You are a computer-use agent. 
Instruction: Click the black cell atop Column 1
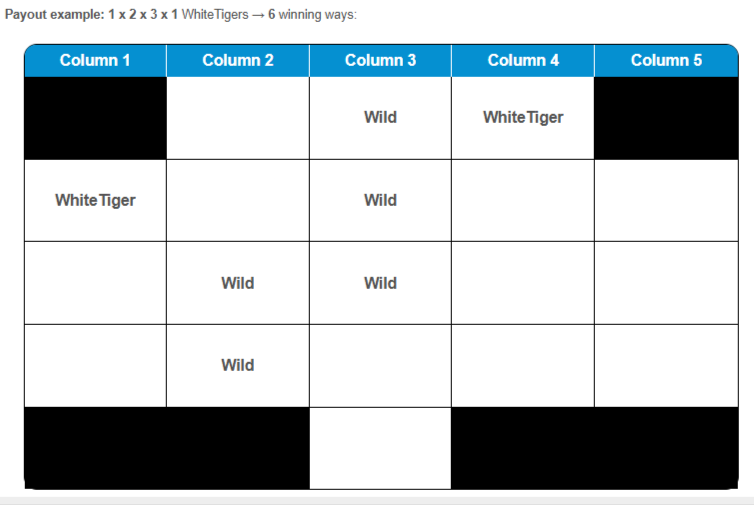pyautogui.click(x=95, y=118)
